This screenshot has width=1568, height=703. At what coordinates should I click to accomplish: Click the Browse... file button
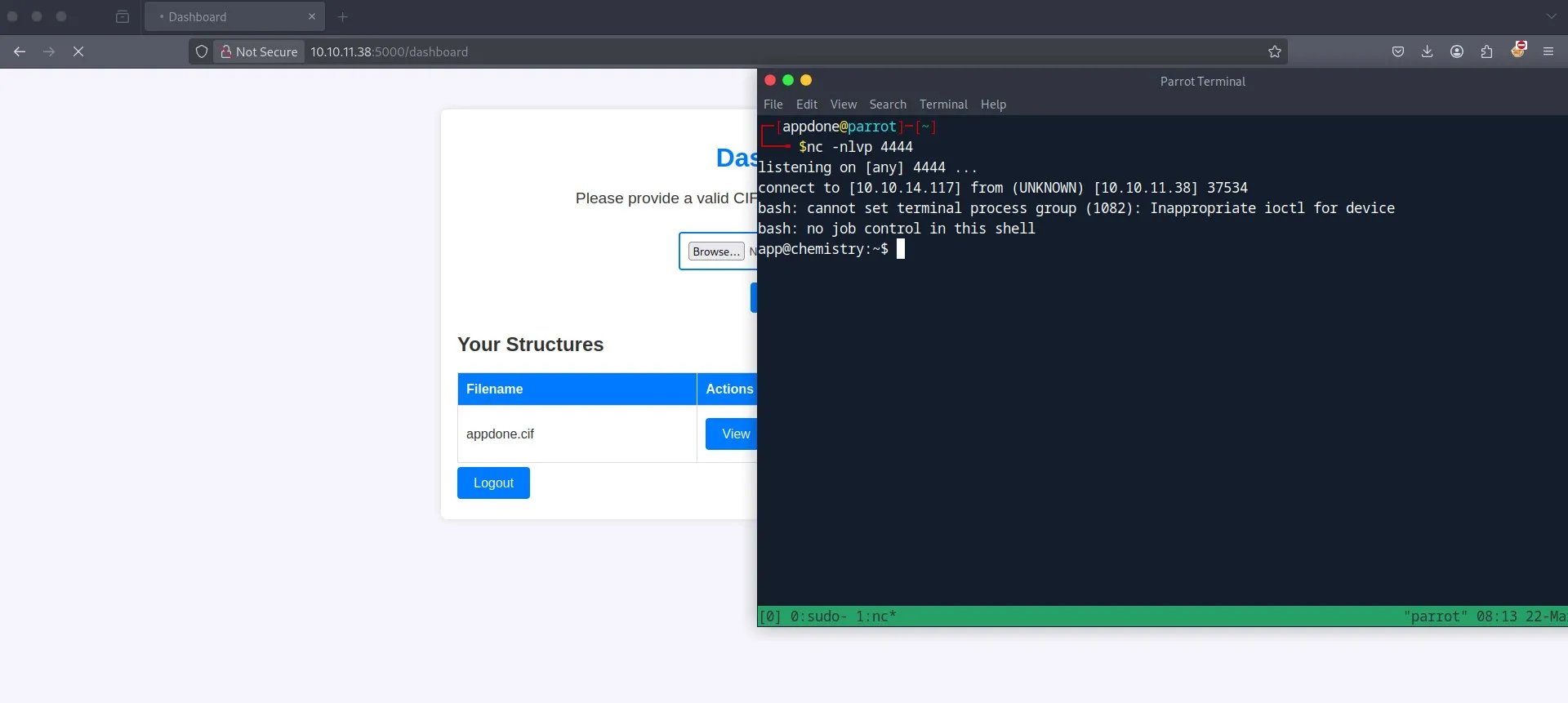point(716,251)
